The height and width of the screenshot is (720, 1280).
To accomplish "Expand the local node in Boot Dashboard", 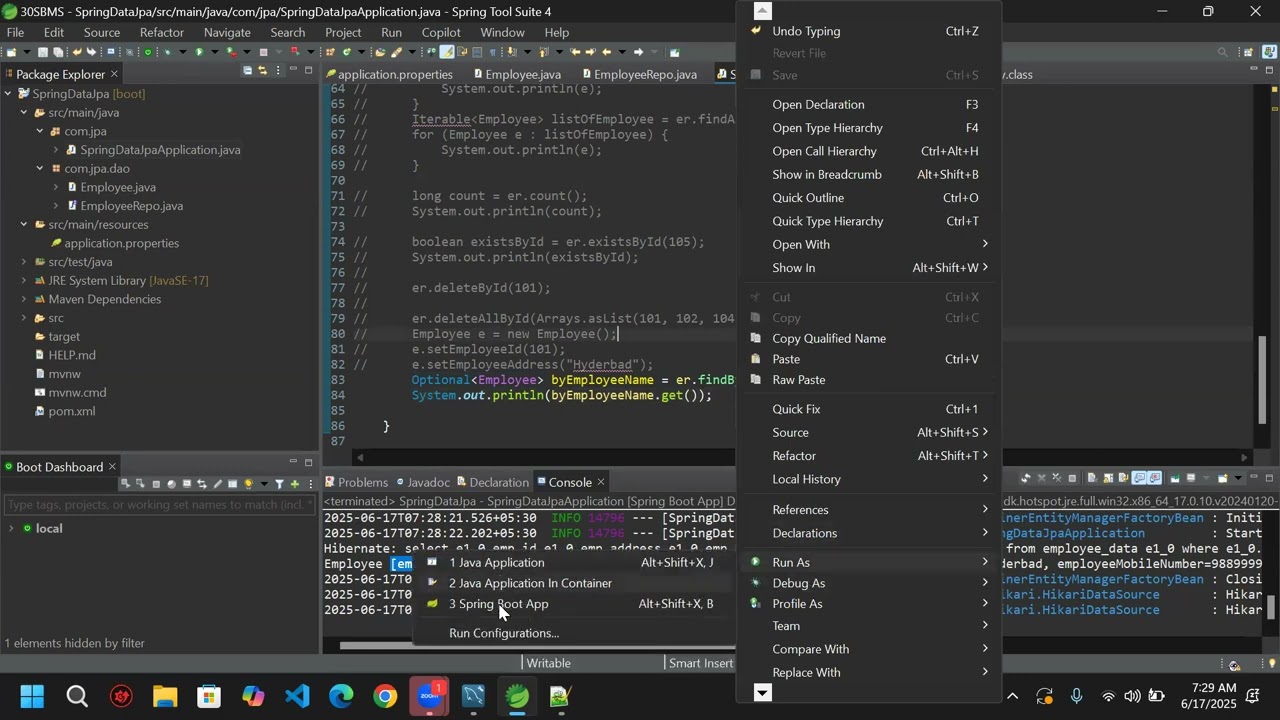I will [11, 528].
